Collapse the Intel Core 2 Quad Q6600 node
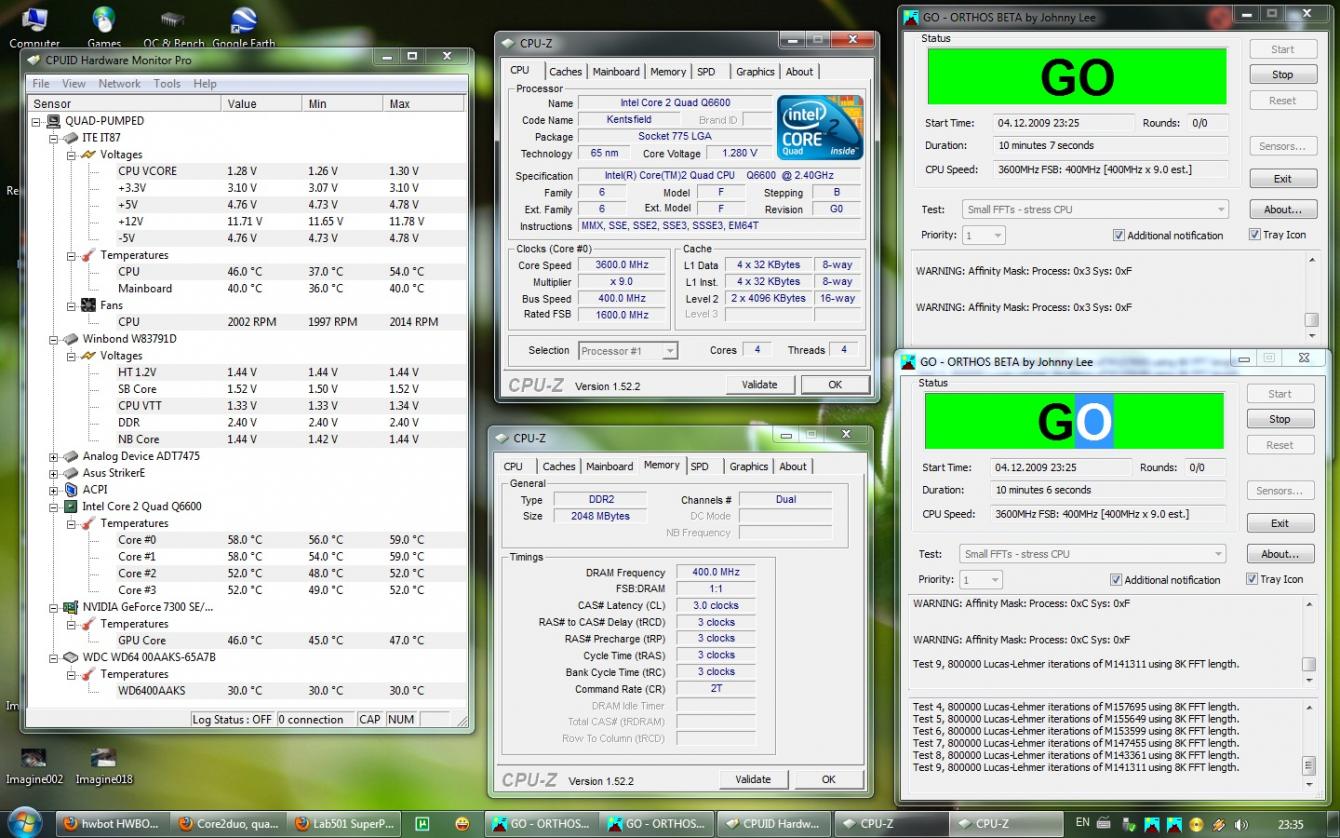1340x838 pixels. point(54,507)
